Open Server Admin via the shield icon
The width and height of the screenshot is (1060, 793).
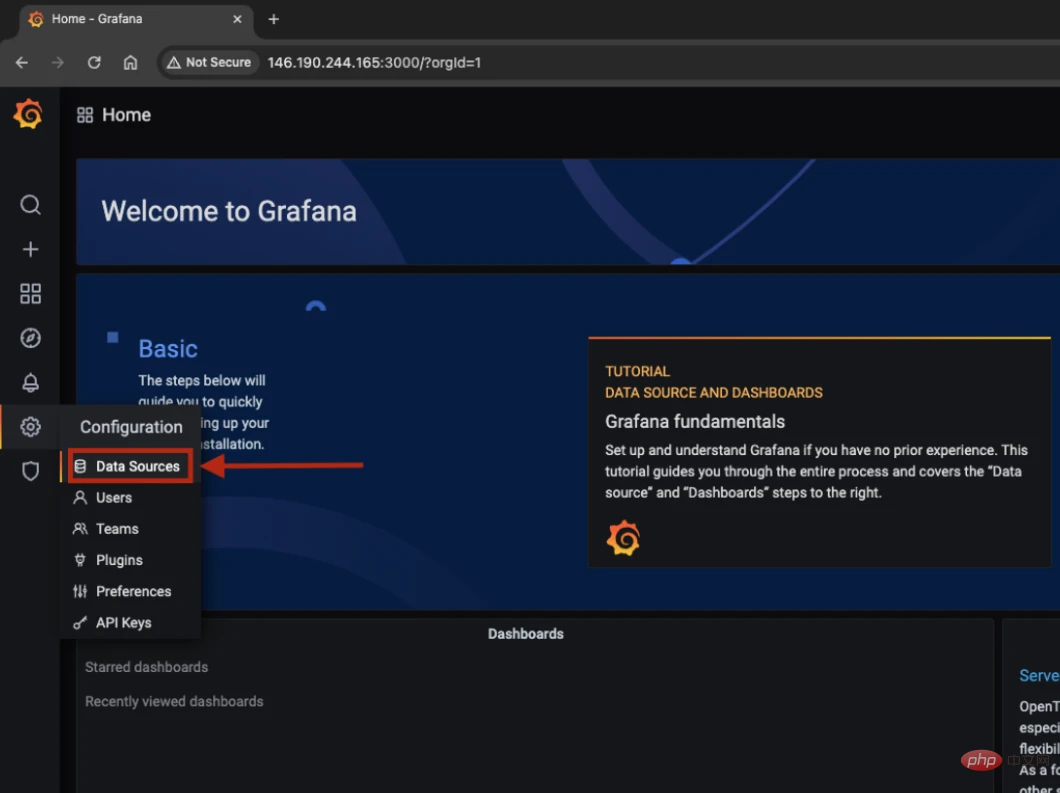[30, 471]
